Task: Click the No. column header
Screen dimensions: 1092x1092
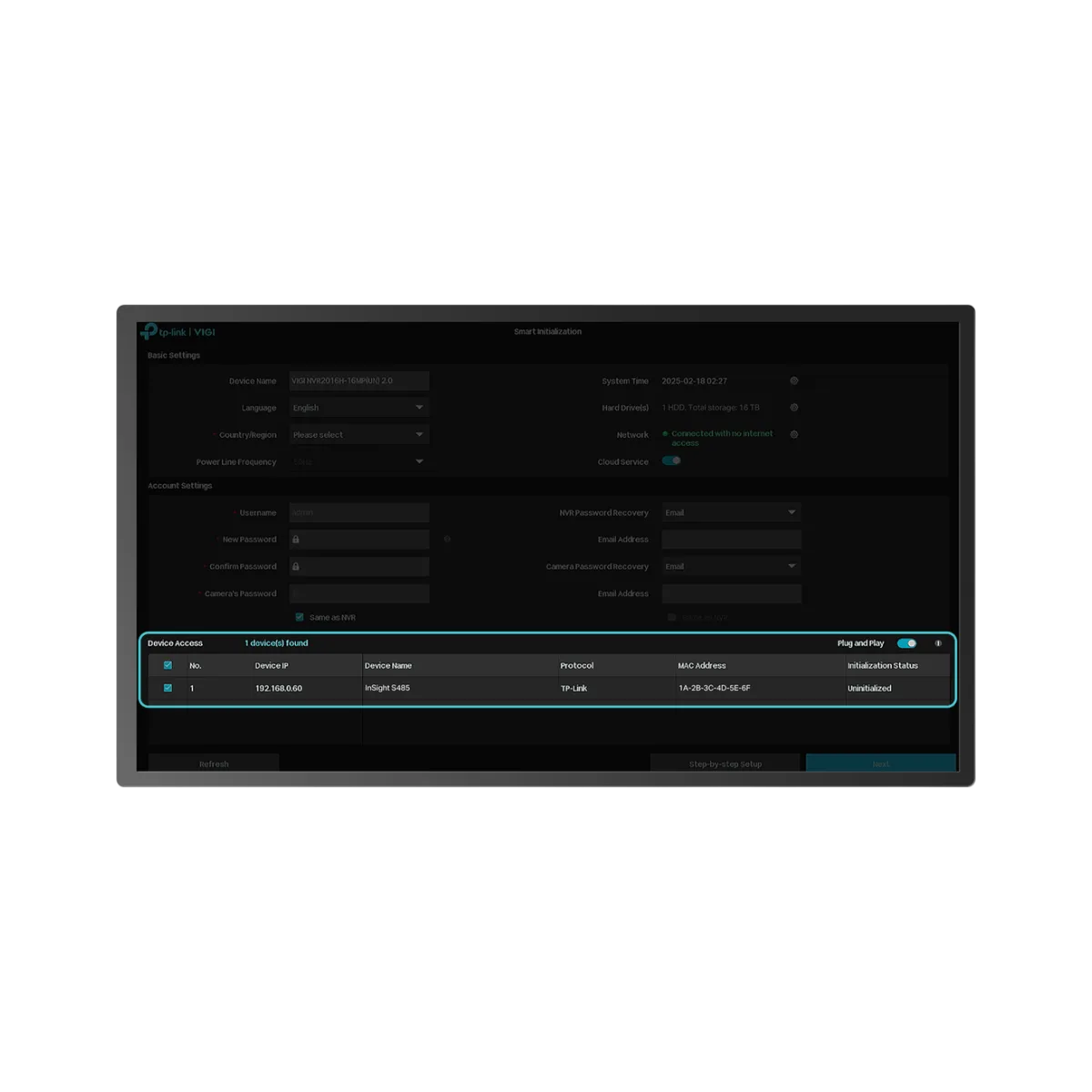Action: 196,665
